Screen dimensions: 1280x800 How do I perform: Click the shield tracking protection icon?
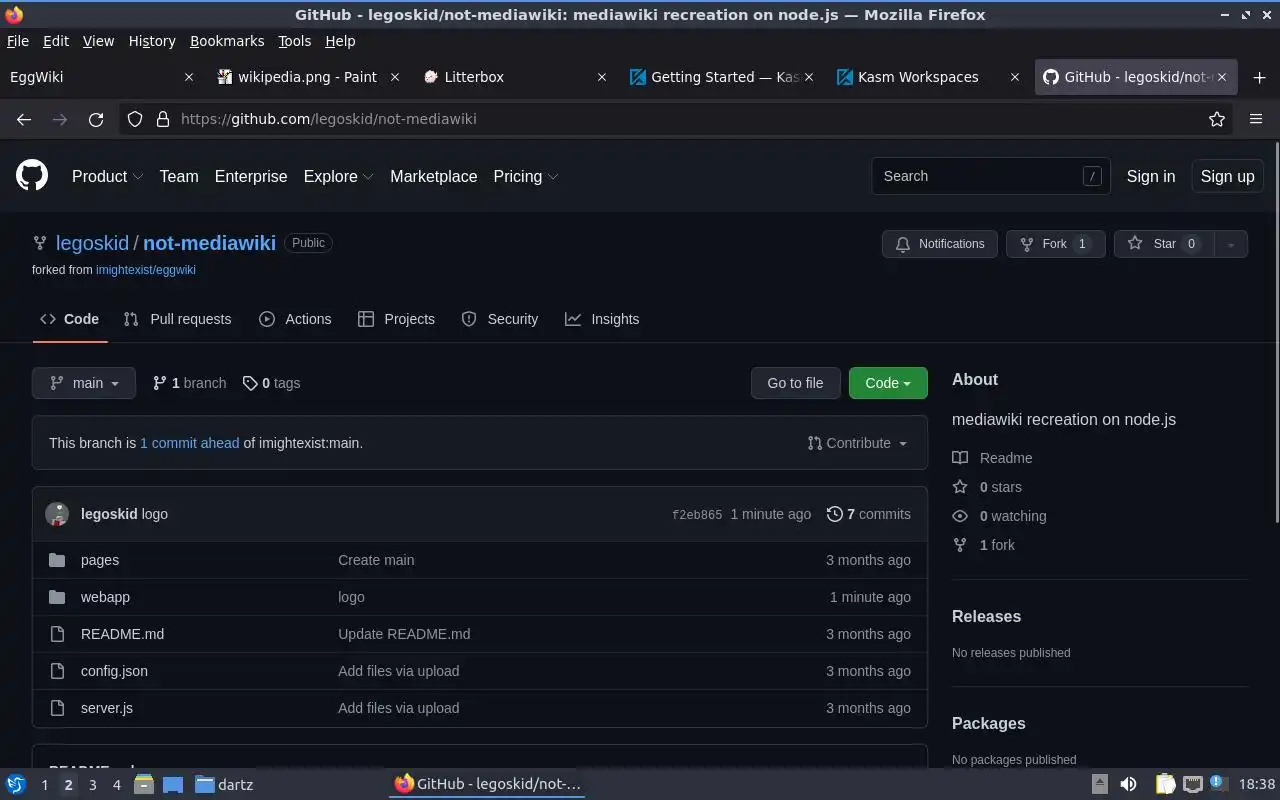(135, 119)
